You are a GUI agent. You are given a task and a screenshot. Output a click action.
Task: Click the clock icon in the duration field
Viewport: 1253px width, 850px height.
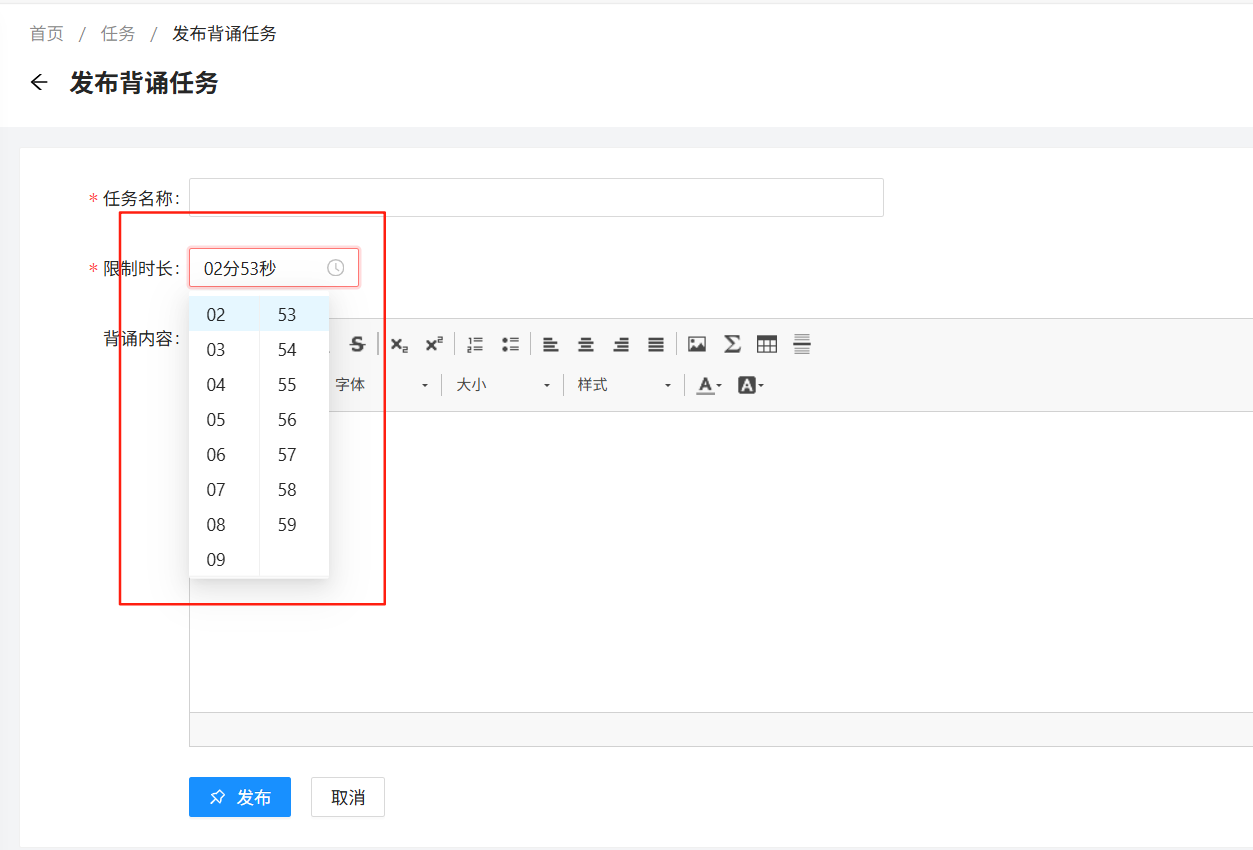(x=336, y=268)
